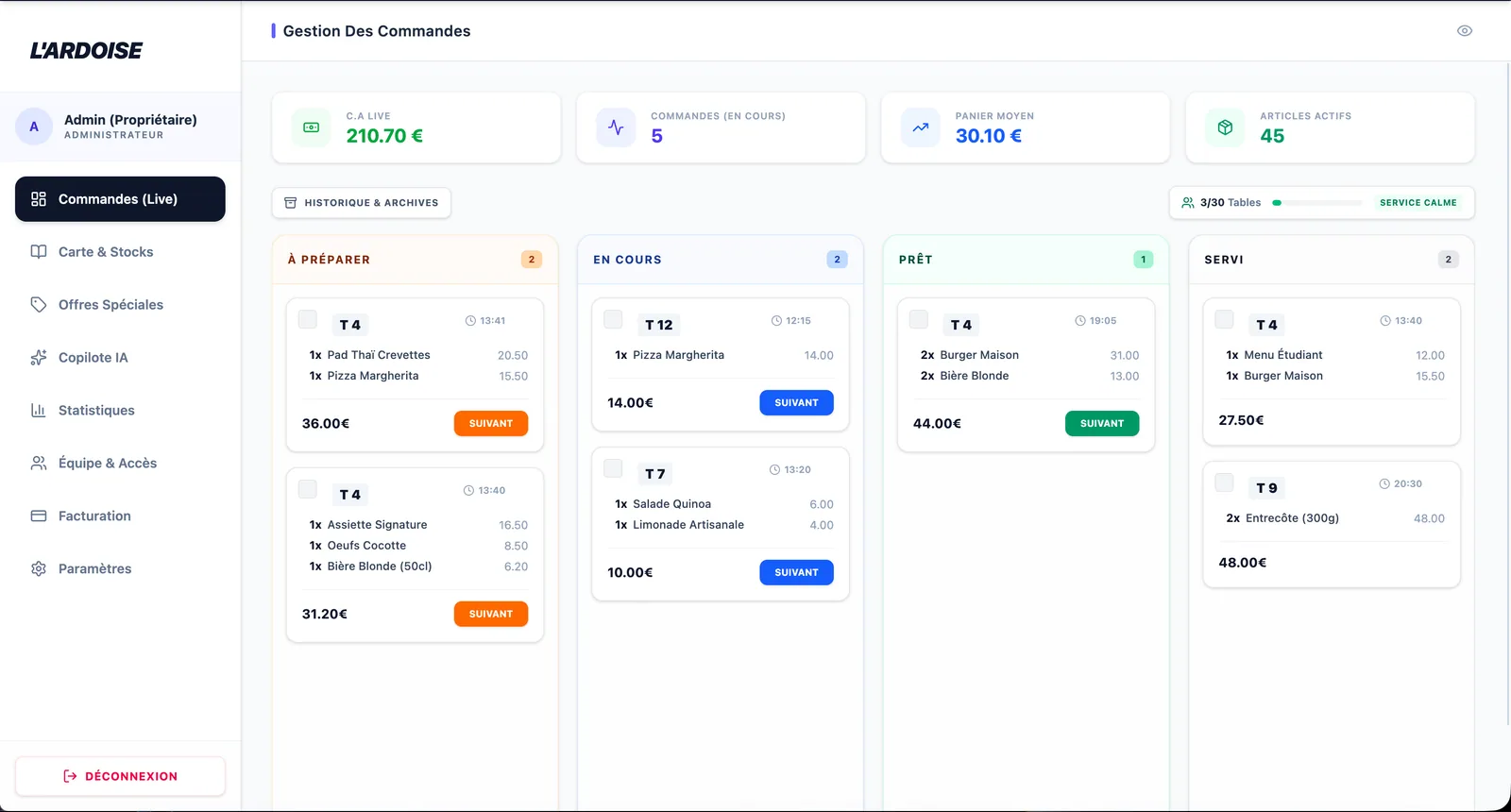Click the people icon beside 3/30 Tables
Screen dimensions: 1511x812
coord(1188,203)
